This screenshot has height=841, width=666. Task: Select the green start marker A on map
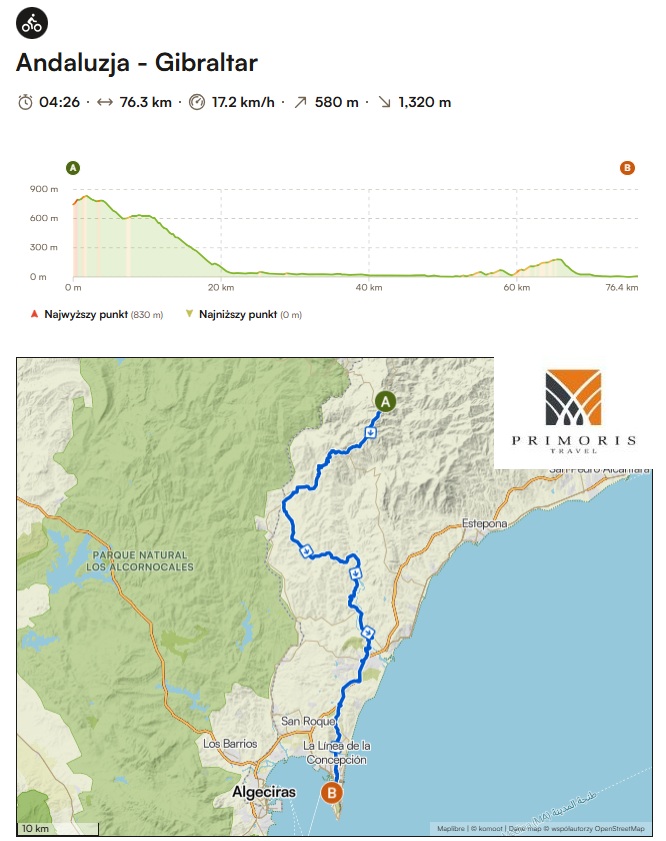click(x=385, y=402)
